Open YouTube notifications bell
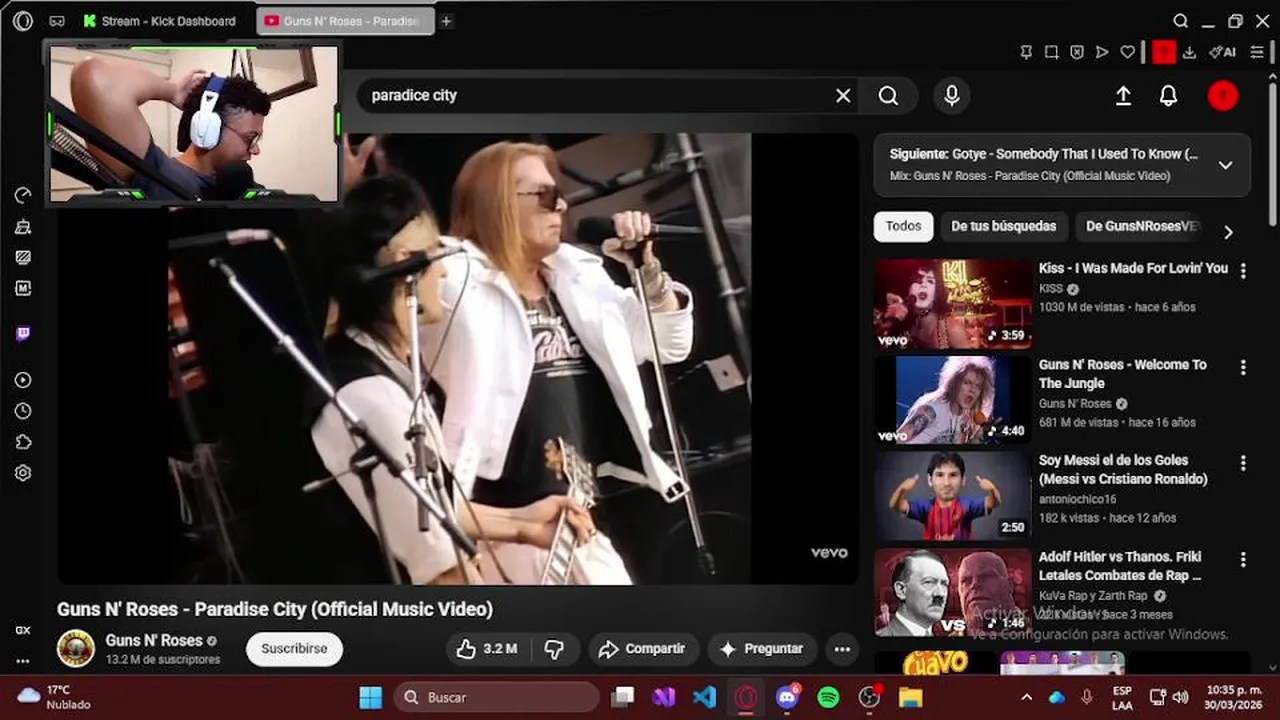1280x720 pixels. tap(1168, 95)
